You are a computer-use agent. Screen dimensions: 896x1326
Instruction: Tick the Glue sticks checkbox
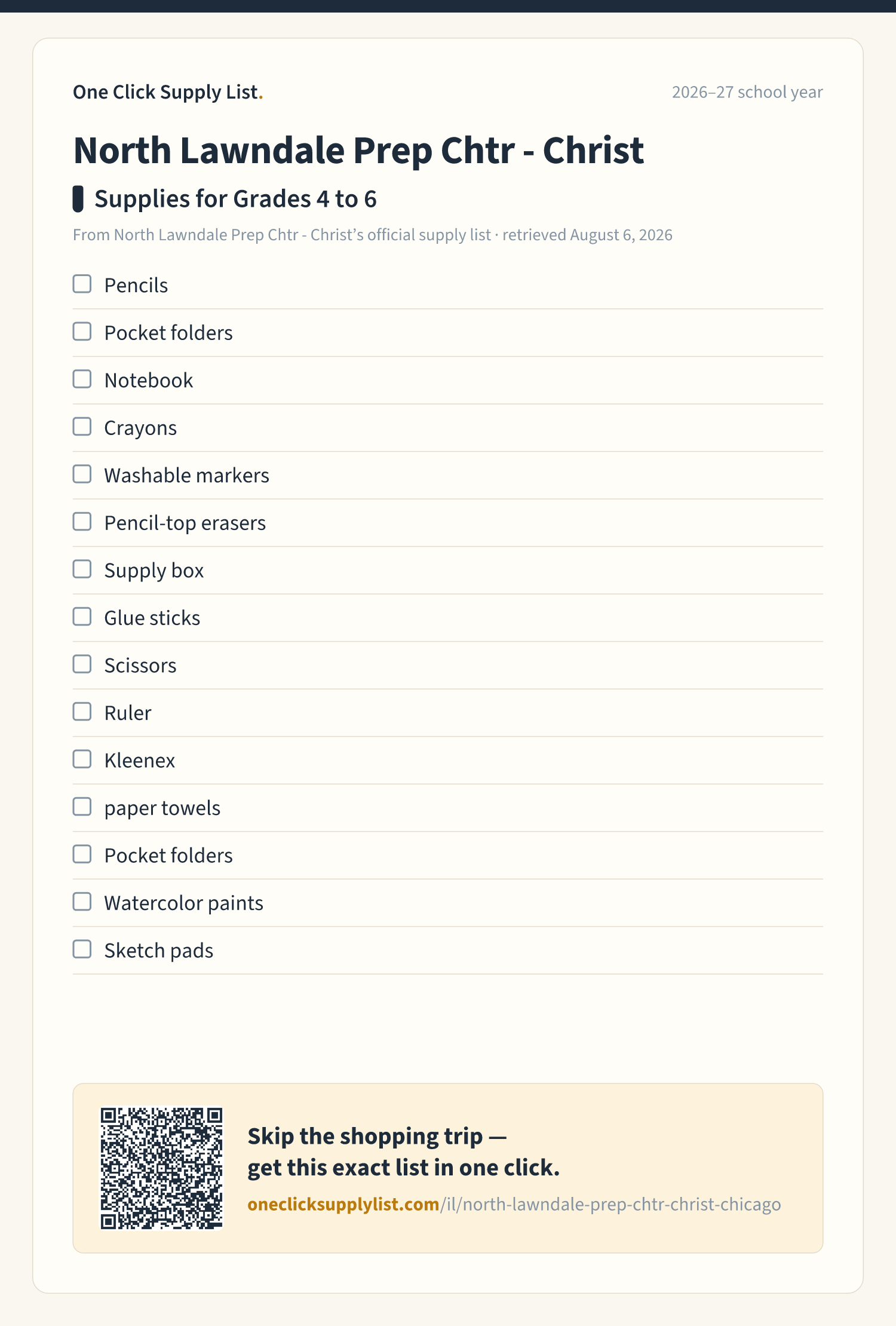click(x=82, y=617)
